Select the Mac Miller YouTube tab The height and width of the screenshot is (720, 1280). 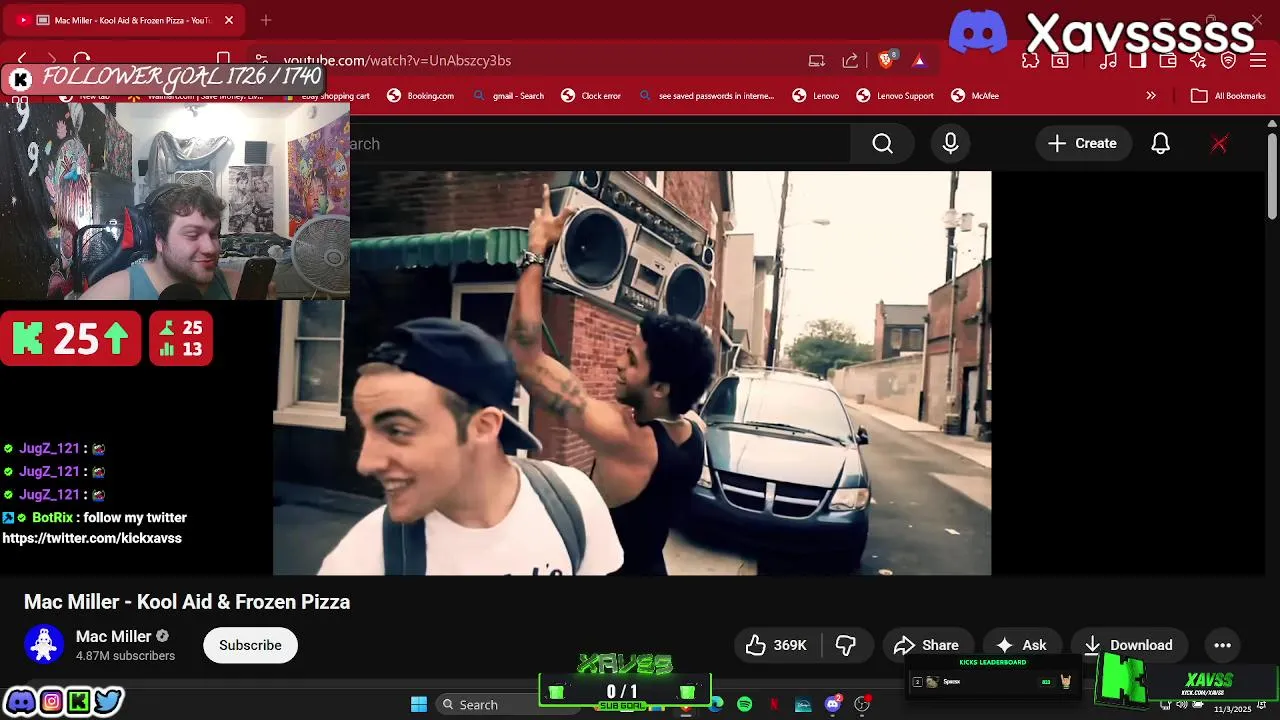click(x=125, y=20)
